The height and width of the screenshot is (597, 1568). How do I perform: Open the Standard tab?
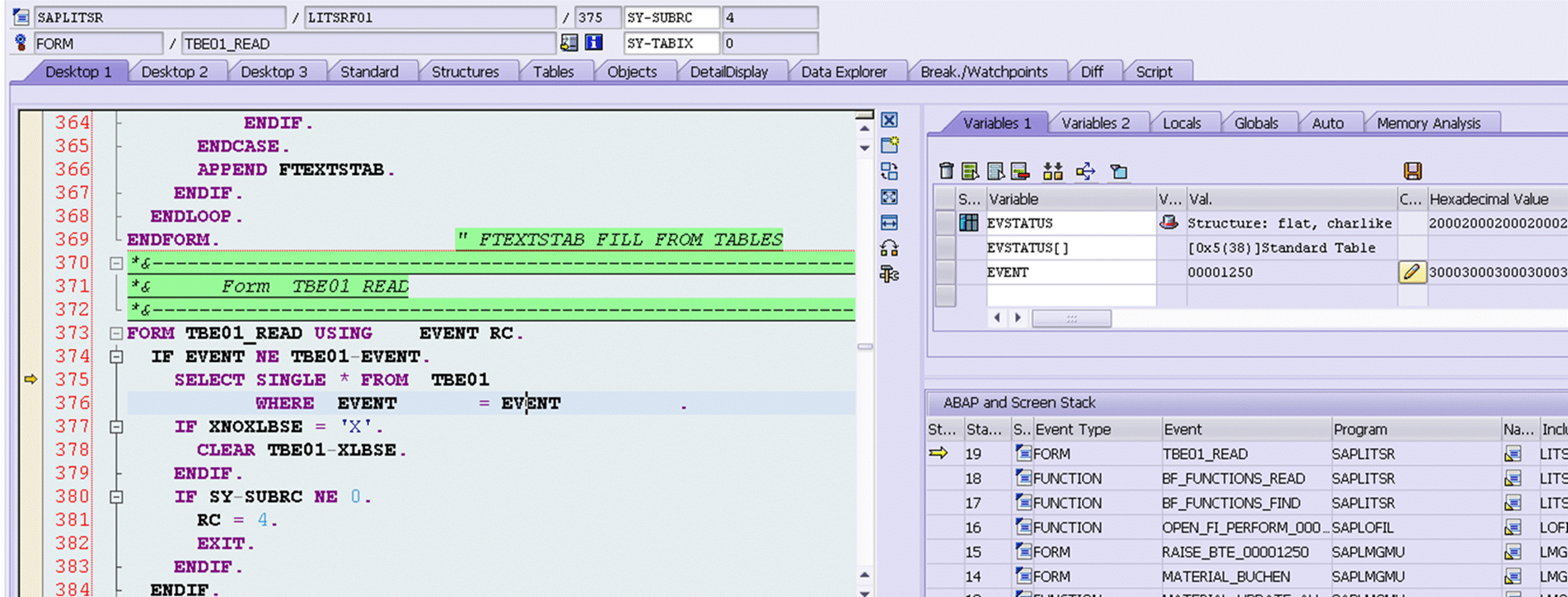point(369,72)
